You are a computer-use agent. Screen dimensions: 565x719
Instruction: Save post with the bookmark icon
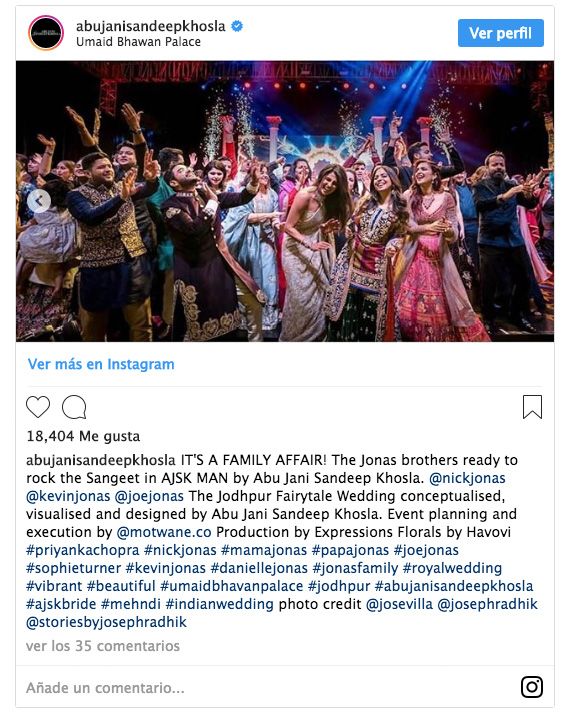532,407
